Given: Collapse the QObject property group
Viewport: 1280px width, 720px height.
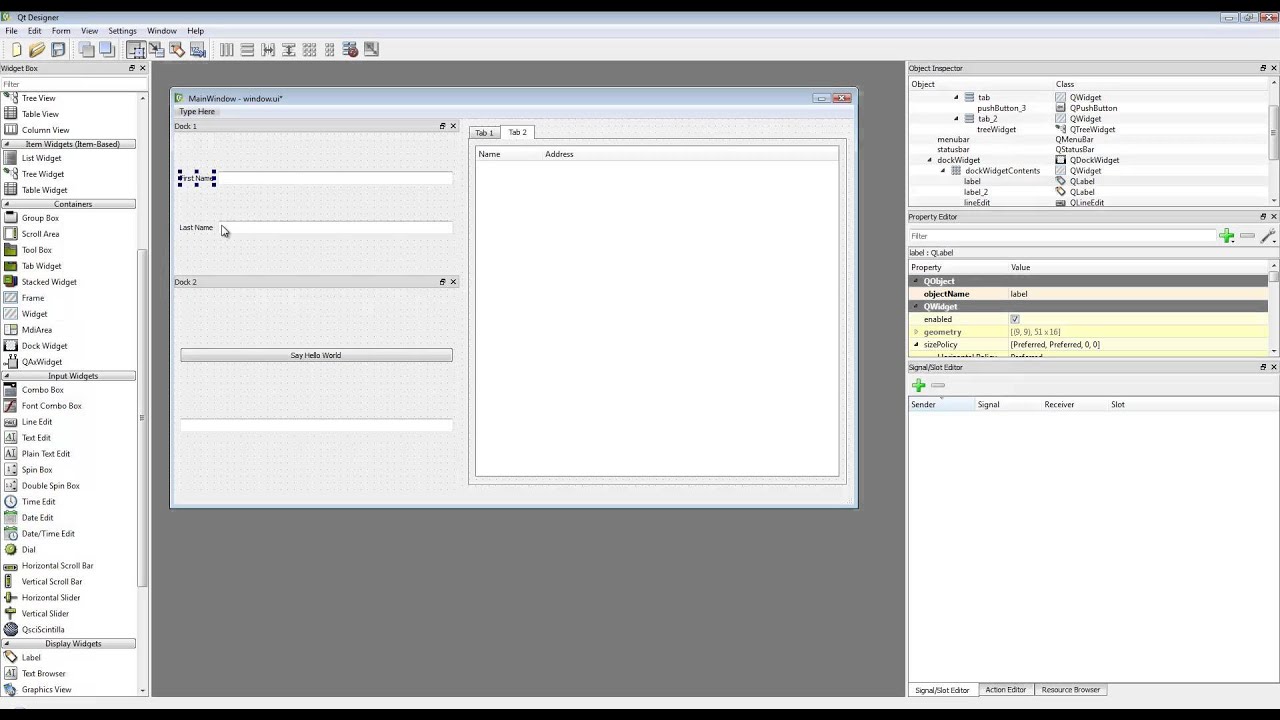Looking at the screenshot, I should point(916,281).
